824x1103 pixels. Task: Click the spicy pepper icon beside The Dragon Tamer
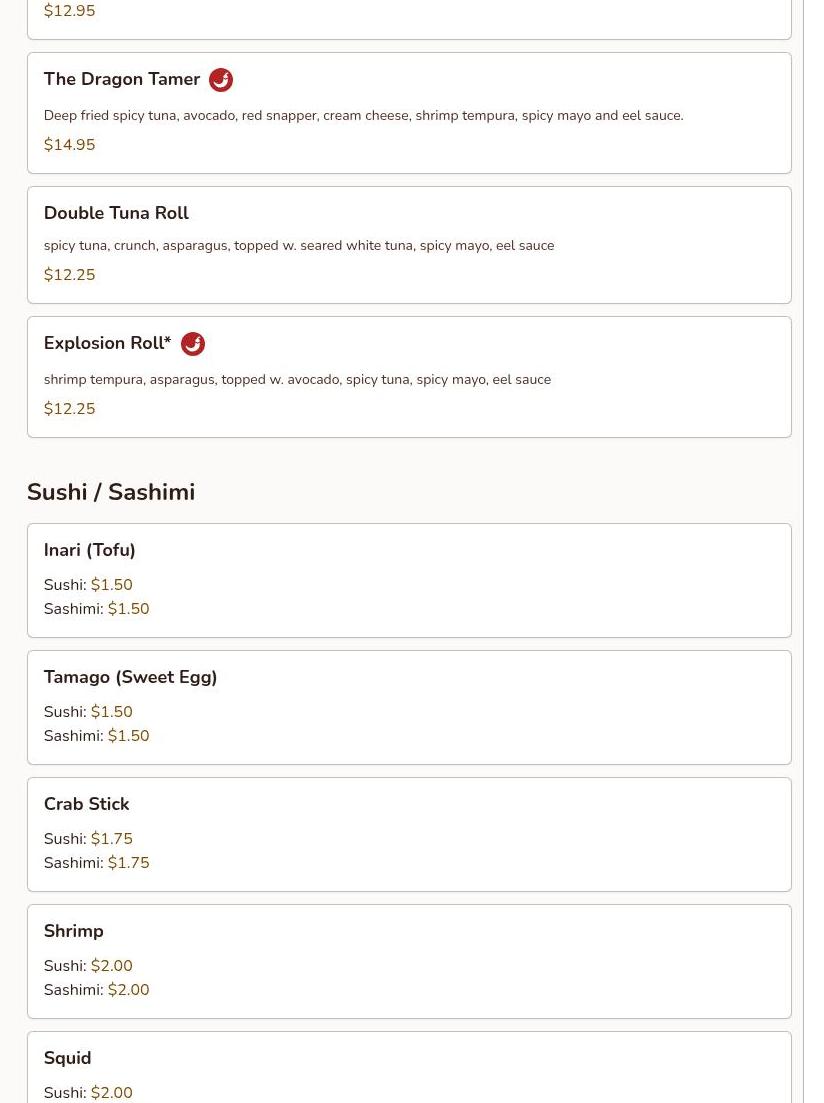pyautogui.click(x=221, y=80)
